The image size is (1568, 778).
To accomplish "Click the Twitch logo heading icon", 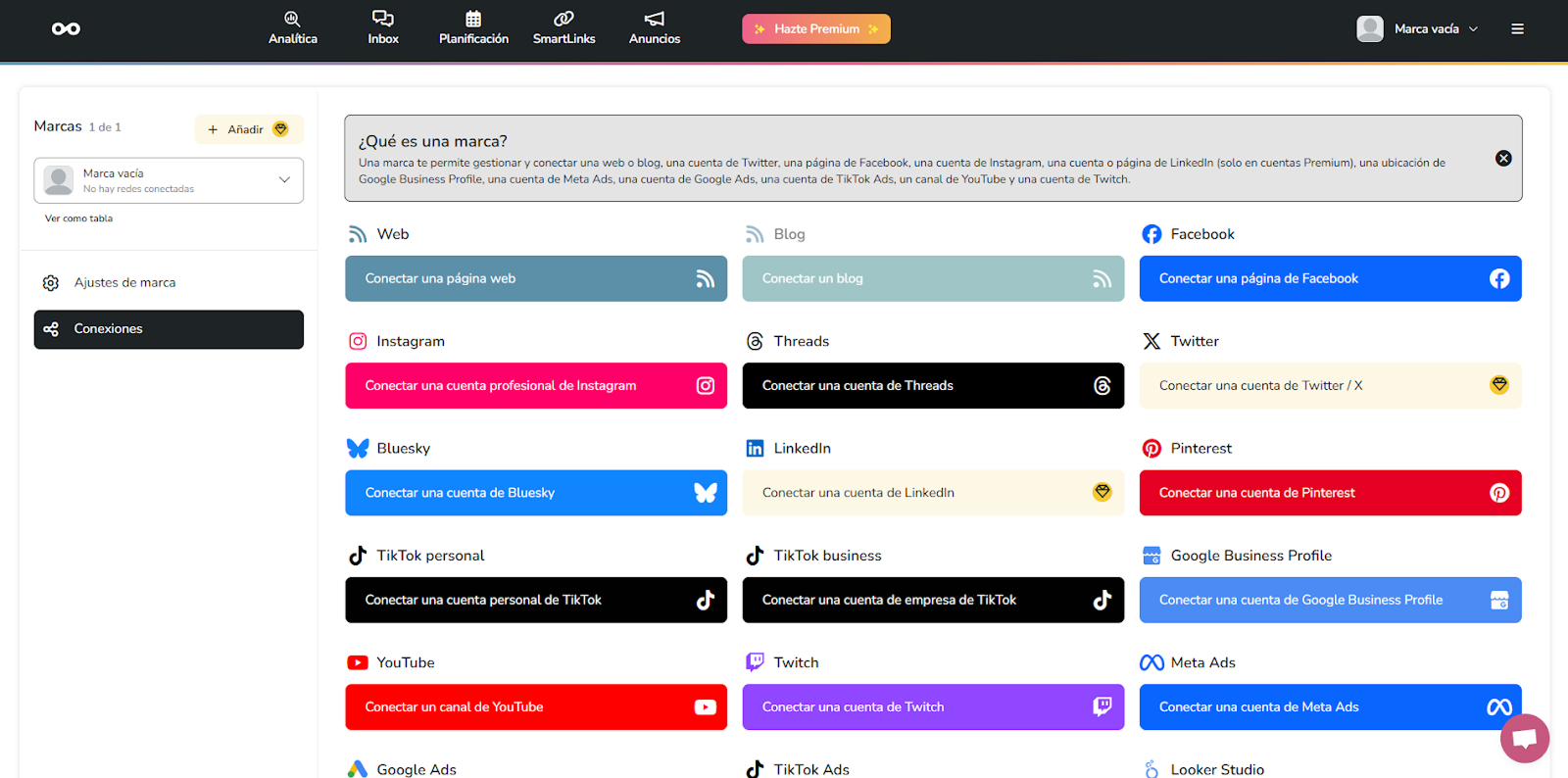I will (755, 662).
